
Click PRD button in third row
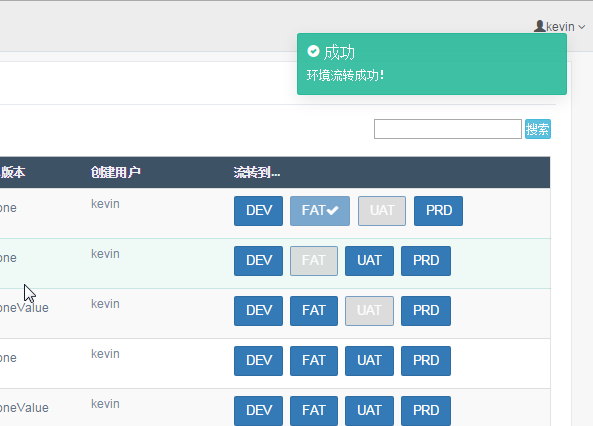426,311
